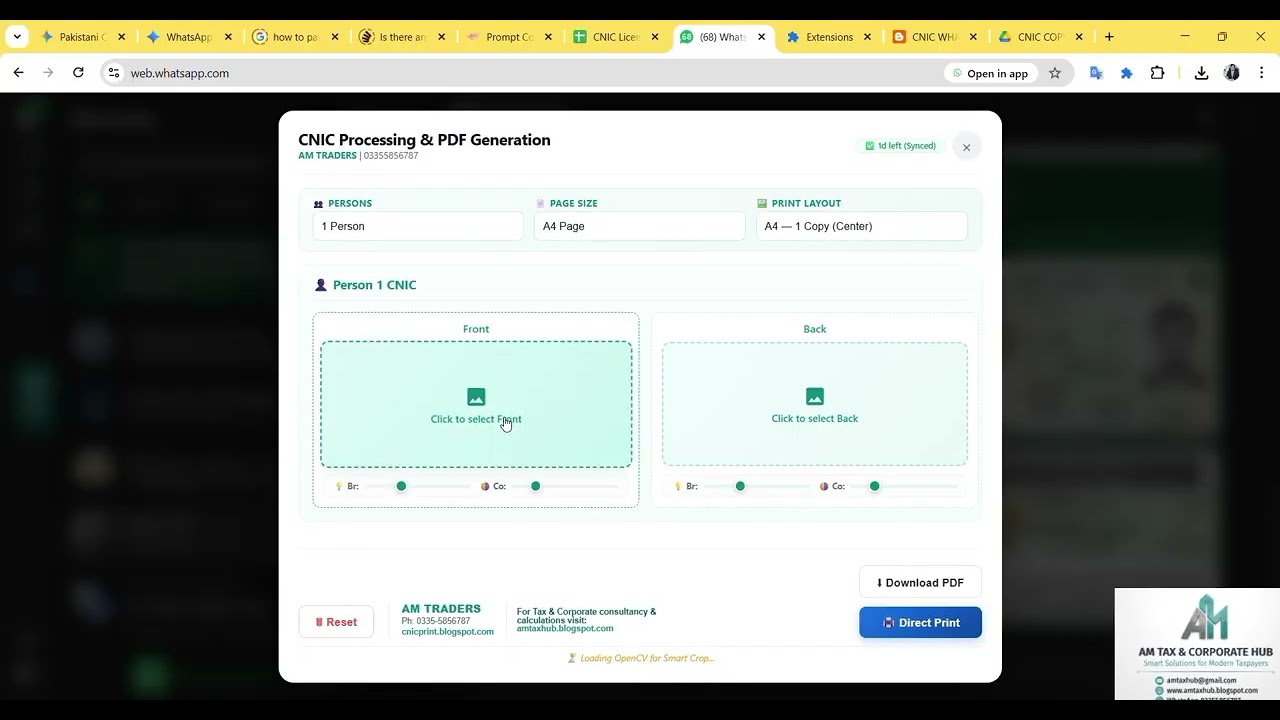The image size is (1280, 720).
Task: Go forward in browser history
Action: [48, 73]
